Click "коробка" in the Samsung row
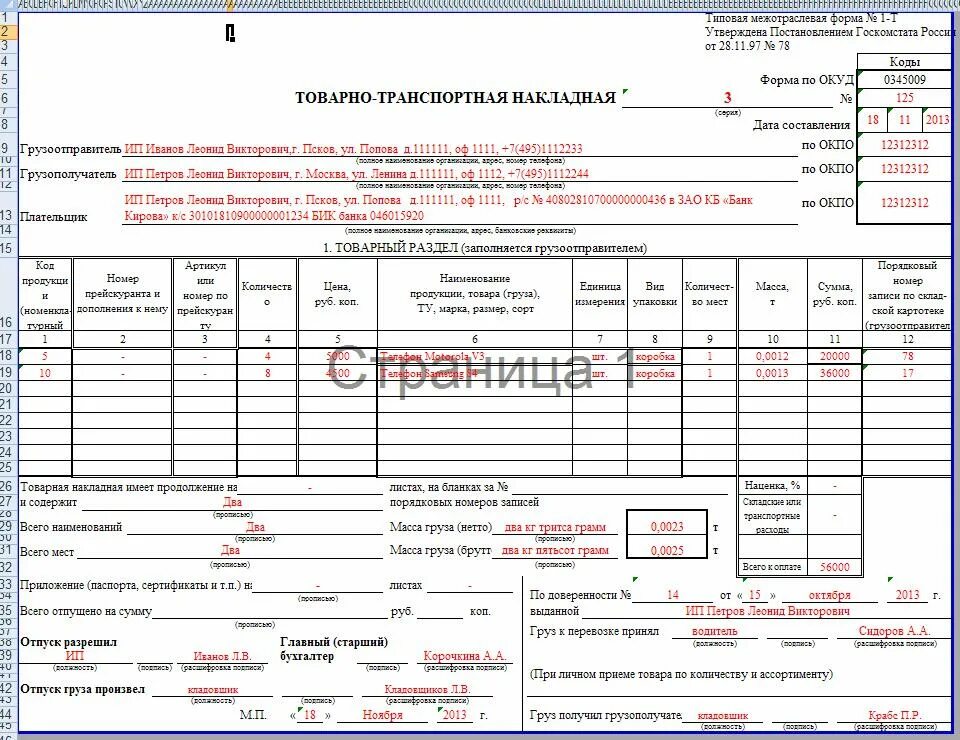Image resolution: width=960 pixels, height=740 pixels. (654, 373)
